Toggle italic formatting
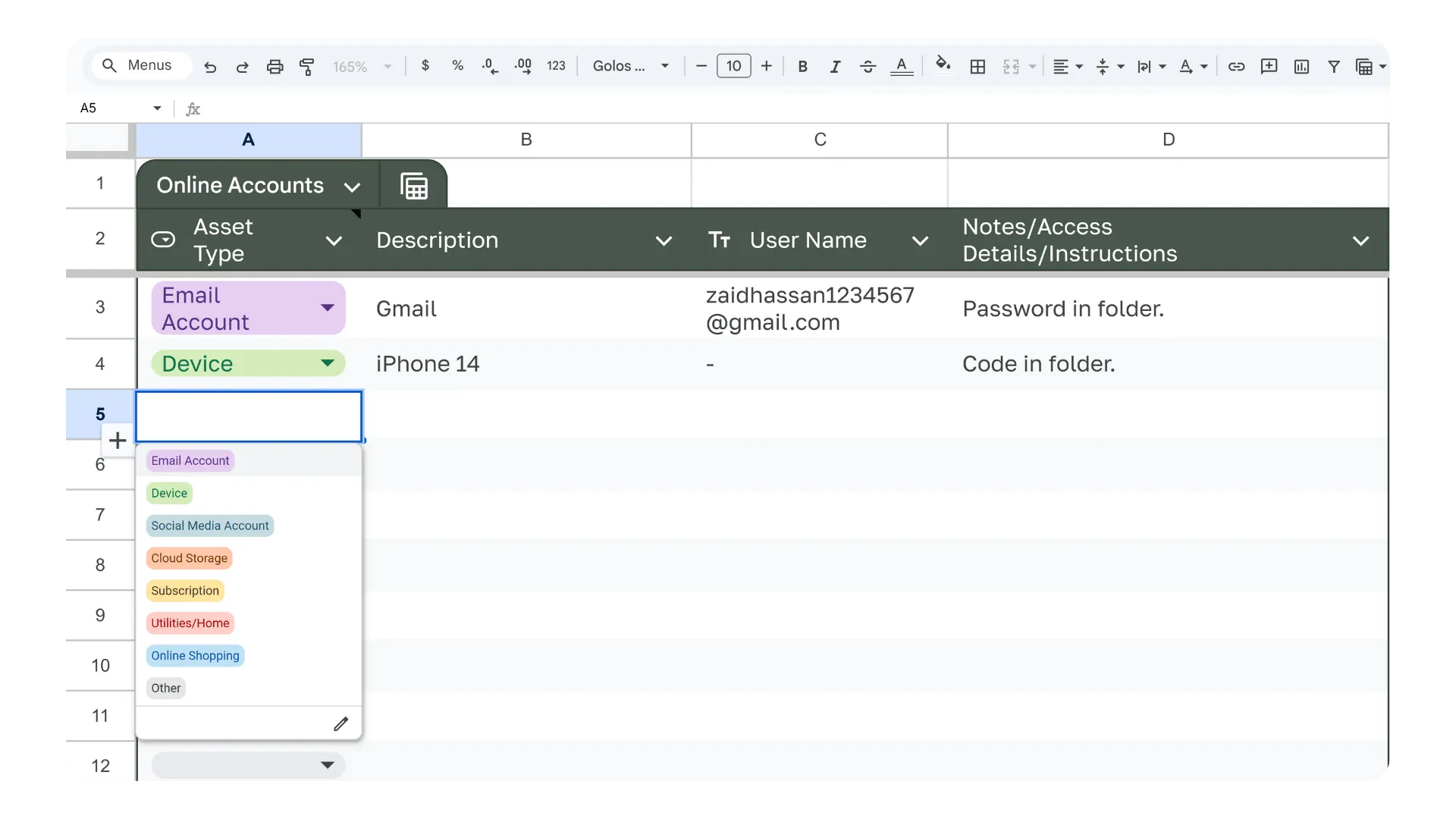This screenshot has width=1456, height=819. coord(835,67)
